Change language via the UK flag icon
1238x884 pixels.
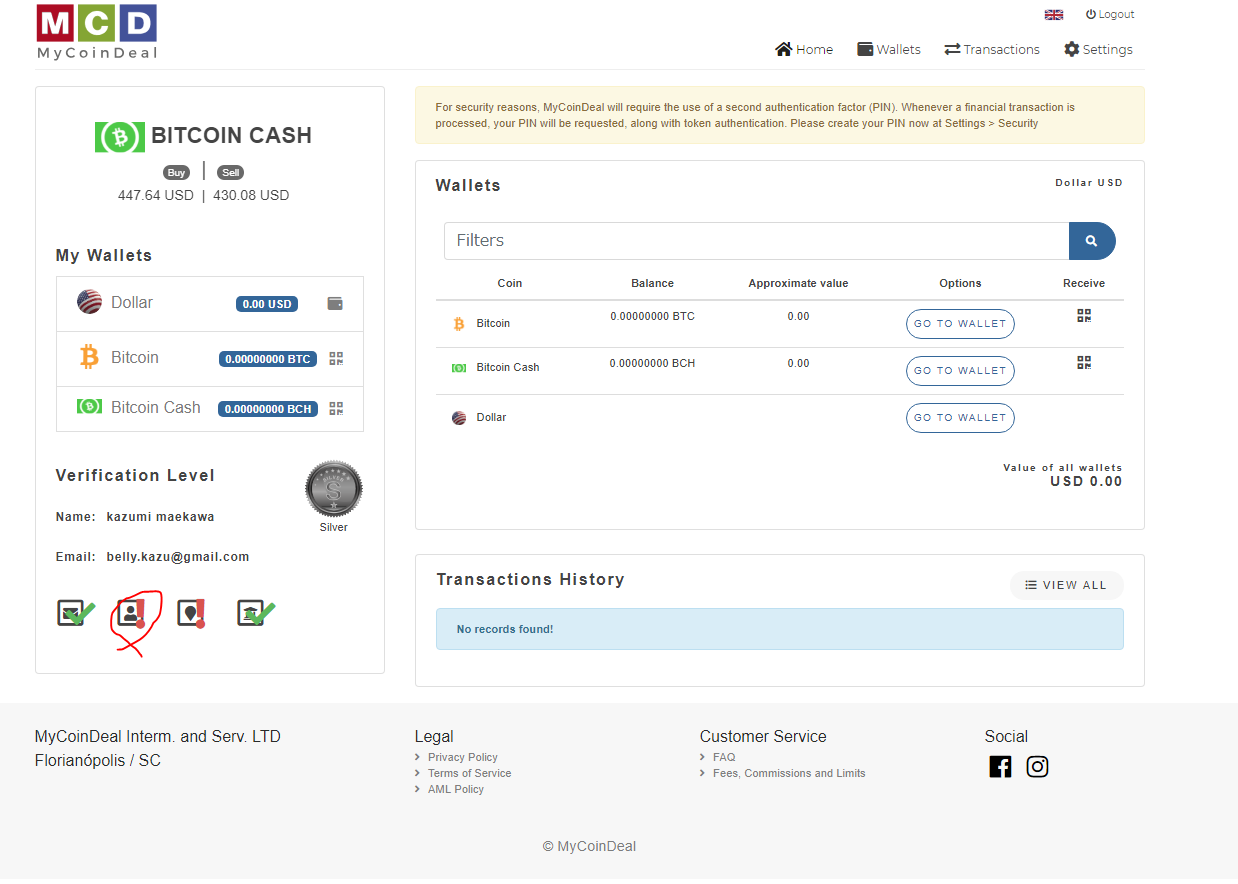(x=1053, y=15)
